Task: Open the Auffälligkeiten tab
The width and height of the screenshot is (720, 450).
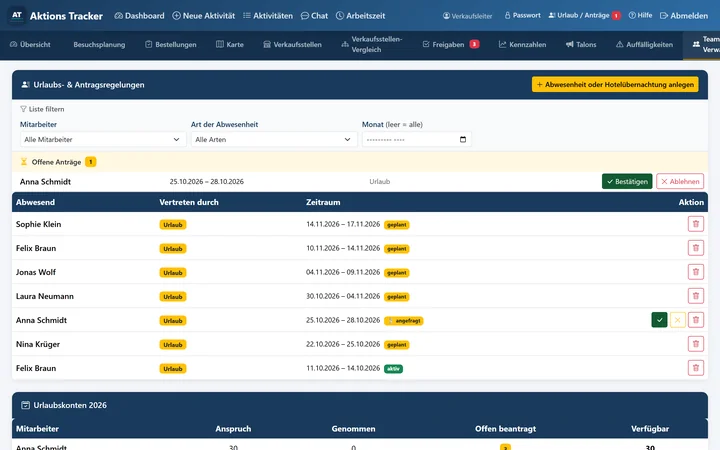Action: click(644, 45)
